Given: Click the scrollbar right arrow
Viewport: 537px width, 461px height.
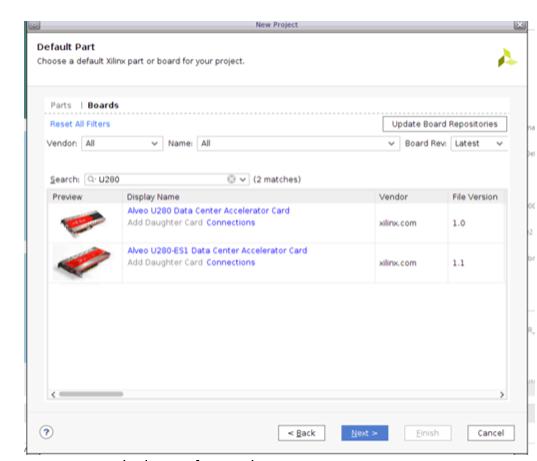Looking at the screenshot, I should pyautogui.click(x=501, y=395).
